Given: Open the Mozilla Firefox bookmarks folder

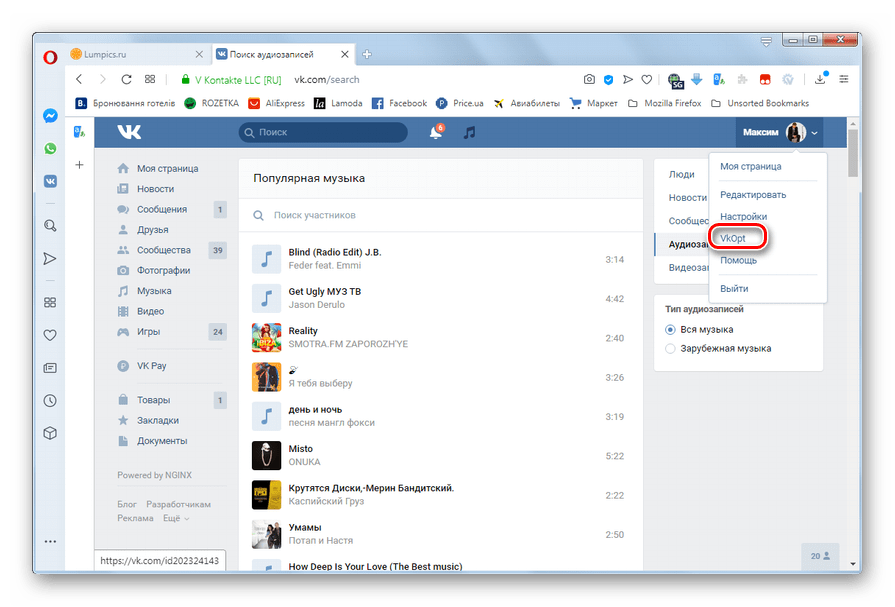Looking at the screenshot, I should (664, 103).
